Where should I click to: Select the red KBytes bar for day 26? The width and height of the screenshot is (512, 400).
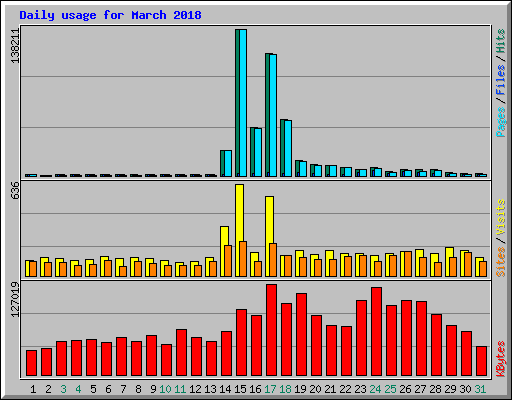pos(406,338)
